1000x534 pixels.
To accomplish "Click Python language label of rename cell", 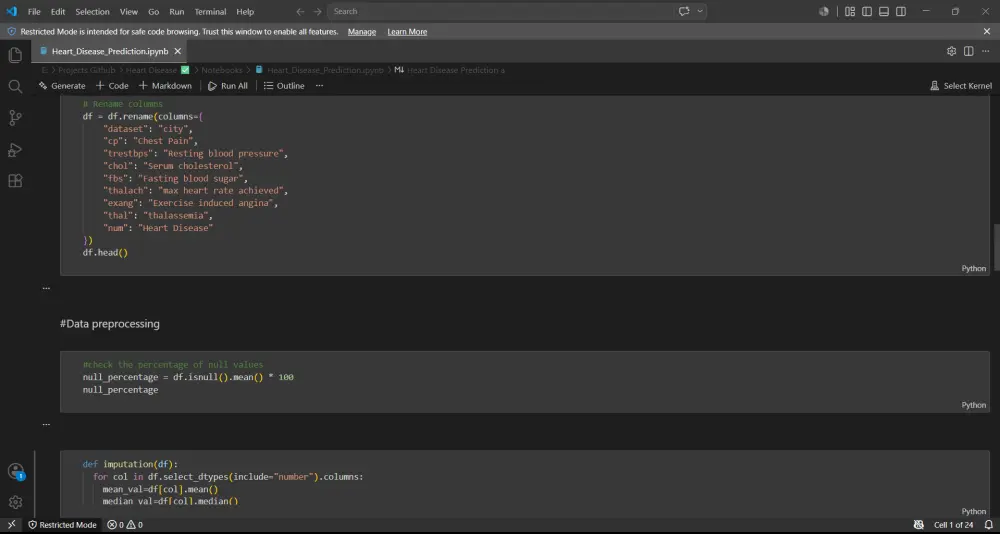I will (973, 269).
